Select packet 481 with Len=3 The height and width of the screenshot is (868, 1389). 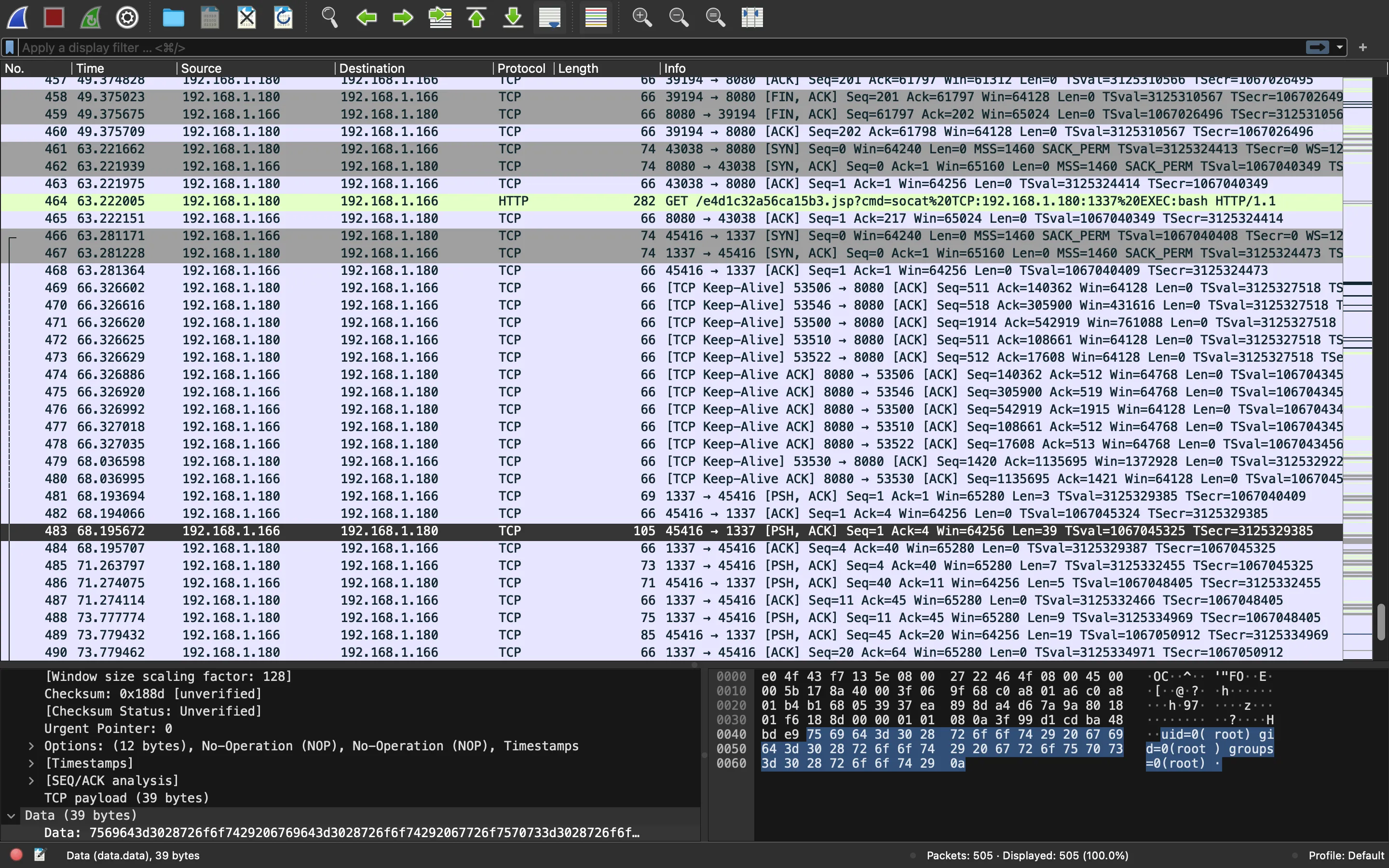pos(671,496)
